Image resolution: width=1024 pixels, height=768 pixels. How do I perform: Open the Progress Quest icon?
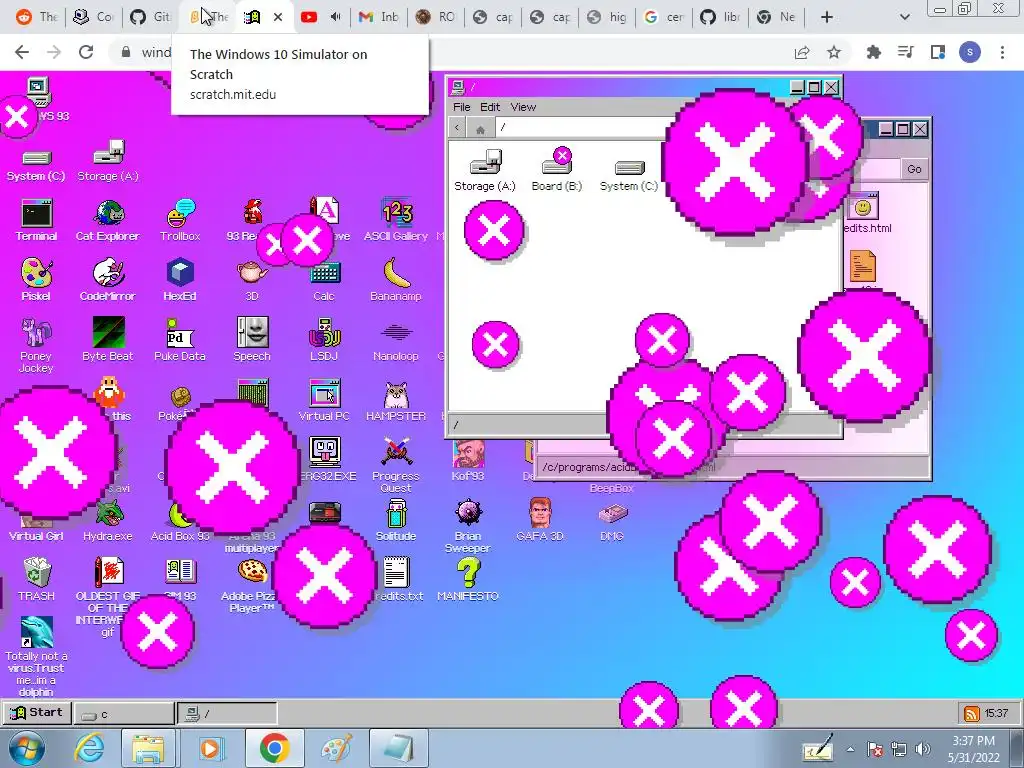click(x=396, y=464)
